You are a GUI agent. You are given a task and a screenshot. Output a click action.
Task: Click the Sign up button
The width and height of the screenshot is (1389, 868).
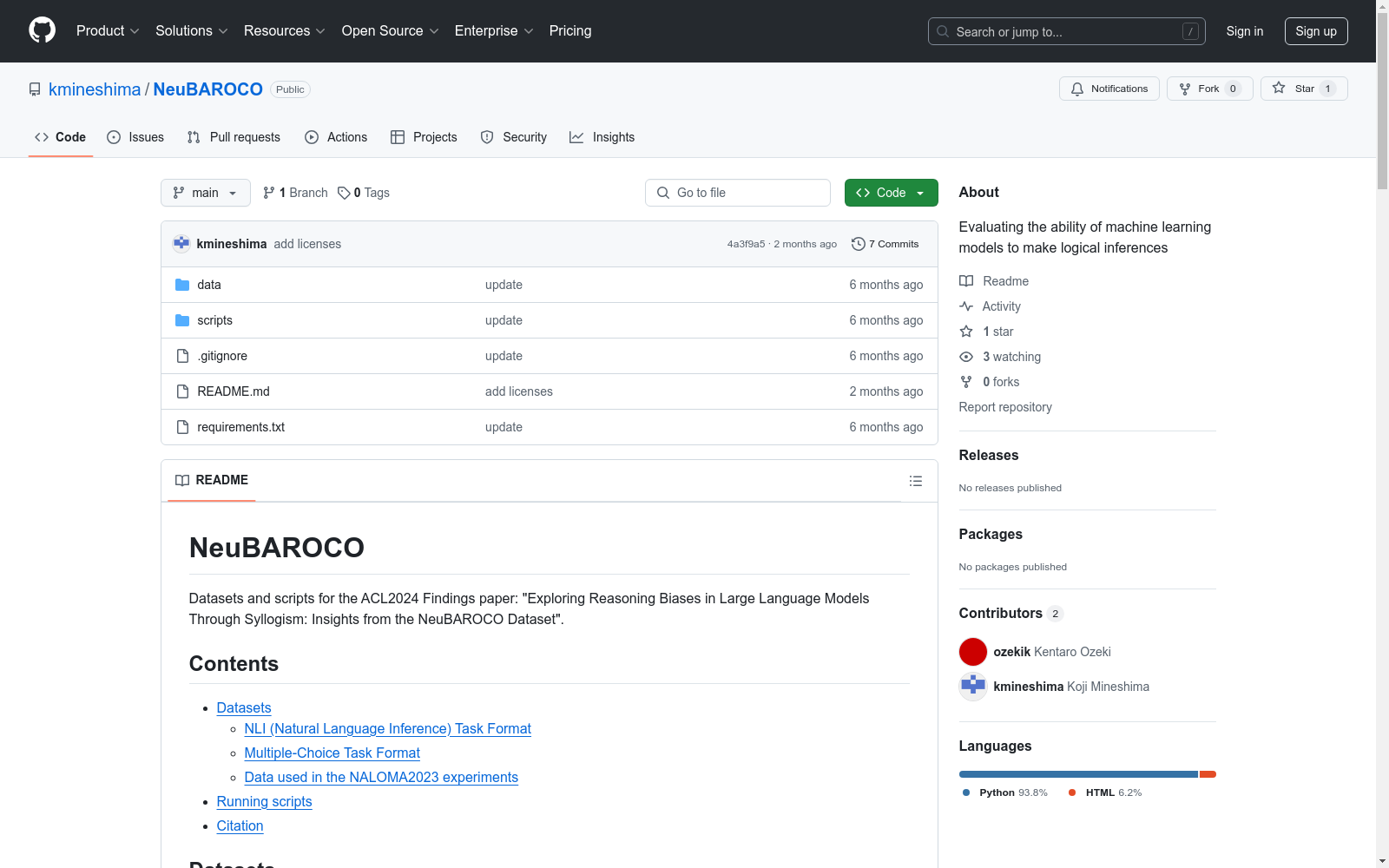pos(1316,31)
